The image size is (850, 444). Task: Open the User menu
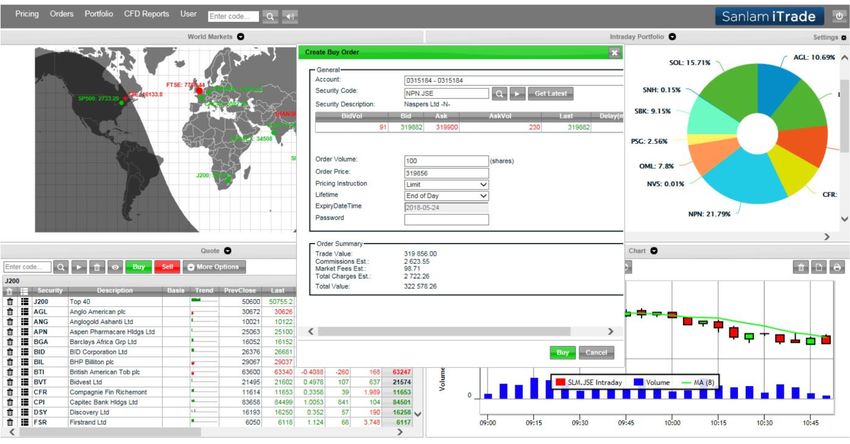[189, 14]
